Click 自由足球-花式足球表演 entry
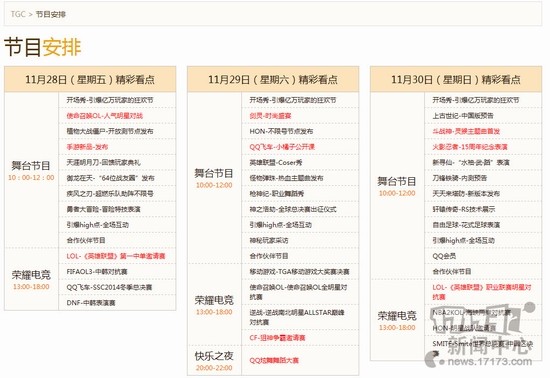Image resolution: width=550 pixels, height=378 pixels. 466,225
